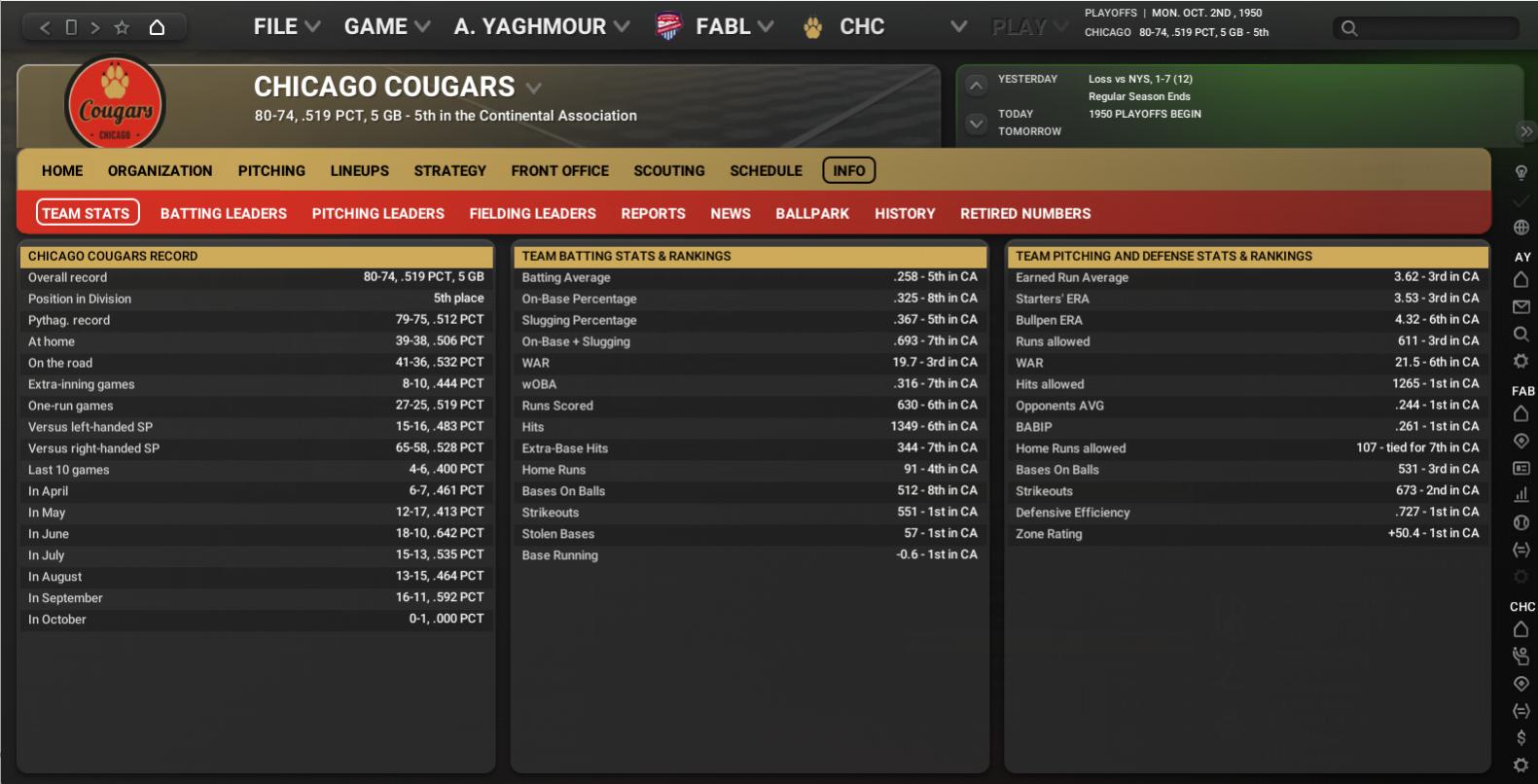Viewport: 1538px width, 784px height.
Task: Switch to the PITCHING tab
Action: (271, 171)
